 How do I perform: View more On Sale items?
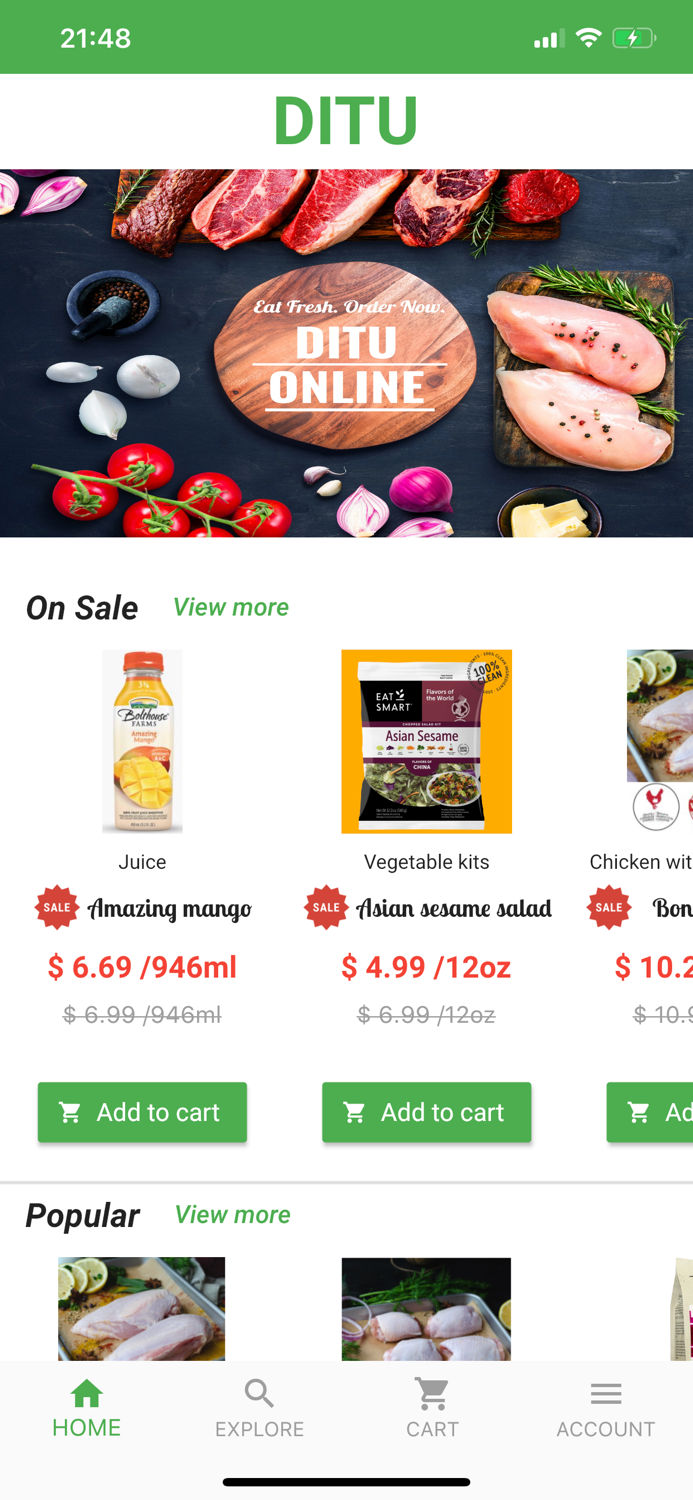point(231,607)
